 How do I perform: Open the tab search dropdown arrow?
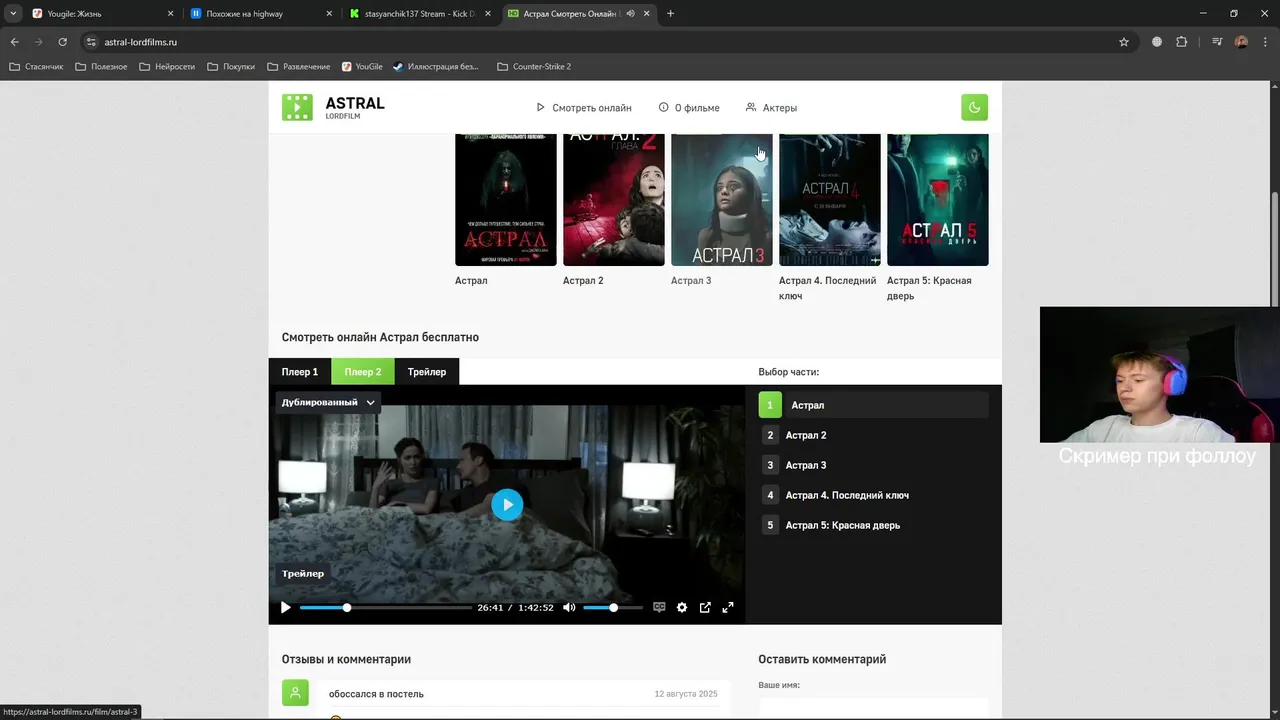[x=13, y=14]
